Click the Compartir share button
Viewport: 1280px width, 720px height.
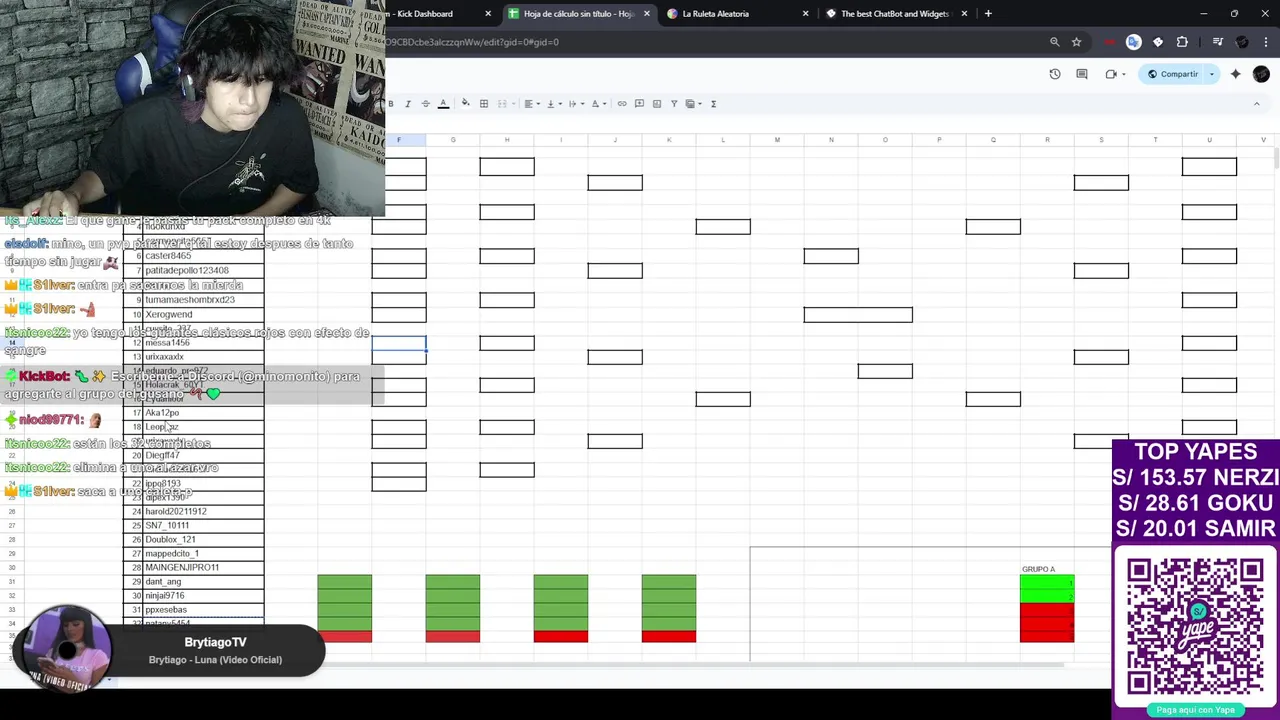click(1173, 74)
